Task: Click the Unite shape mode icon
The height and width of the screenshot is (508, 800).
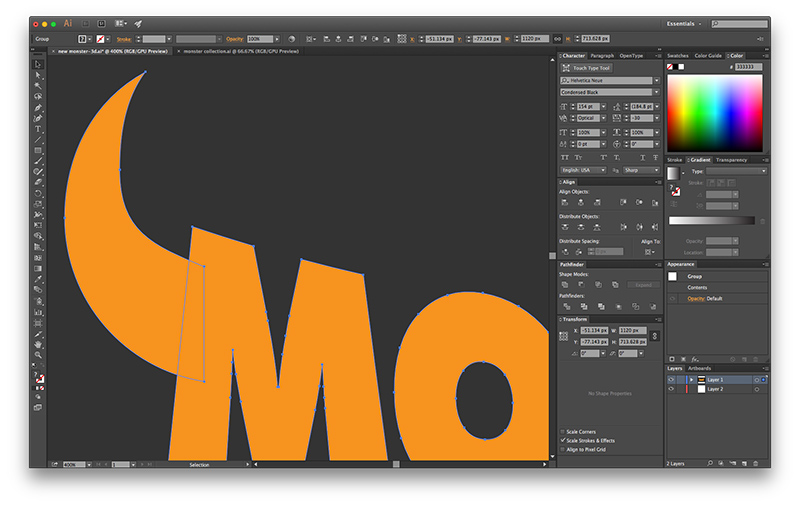Action: (566, 285)
